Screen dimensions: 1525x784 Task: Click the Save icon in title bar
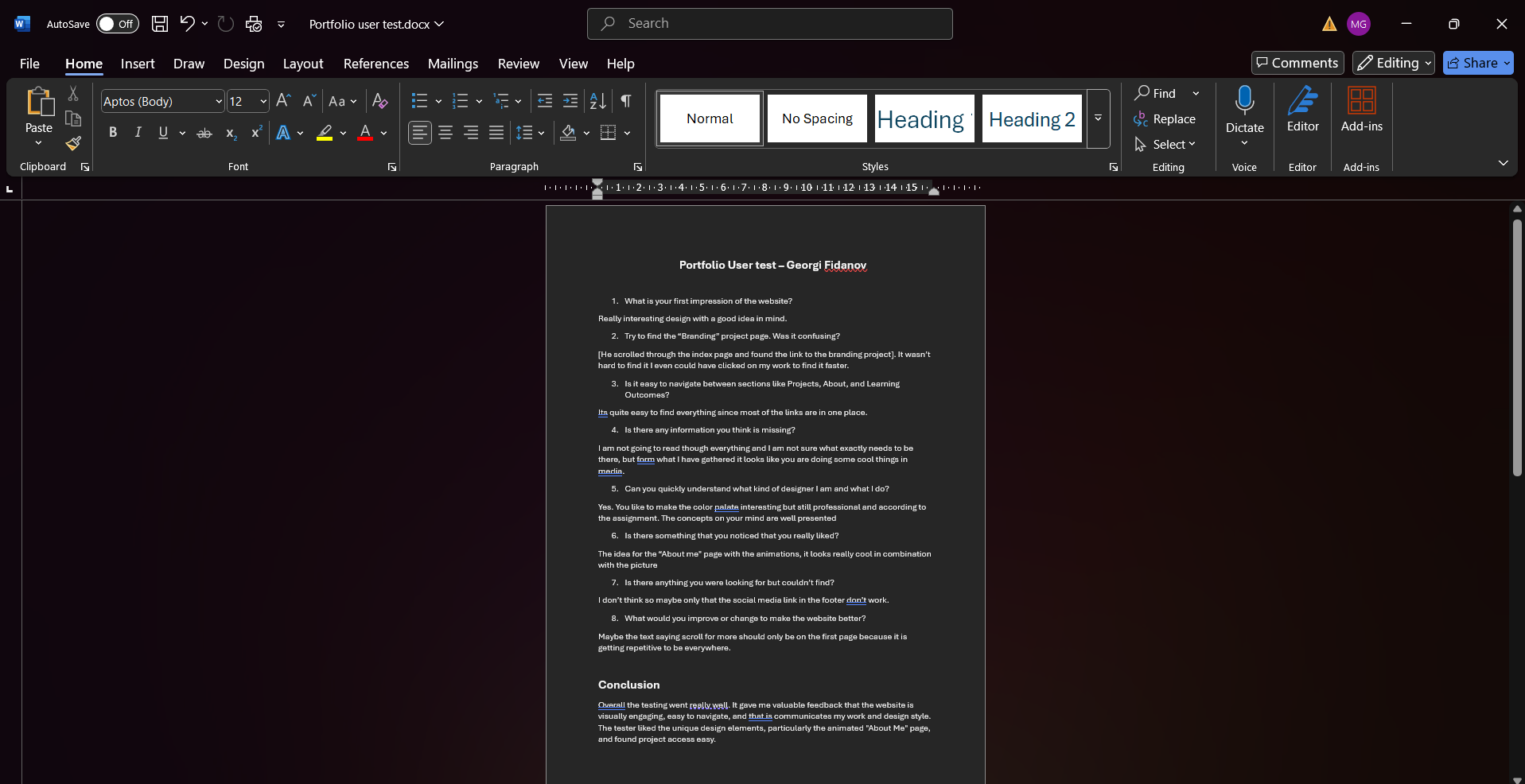(x=160, y=24)
